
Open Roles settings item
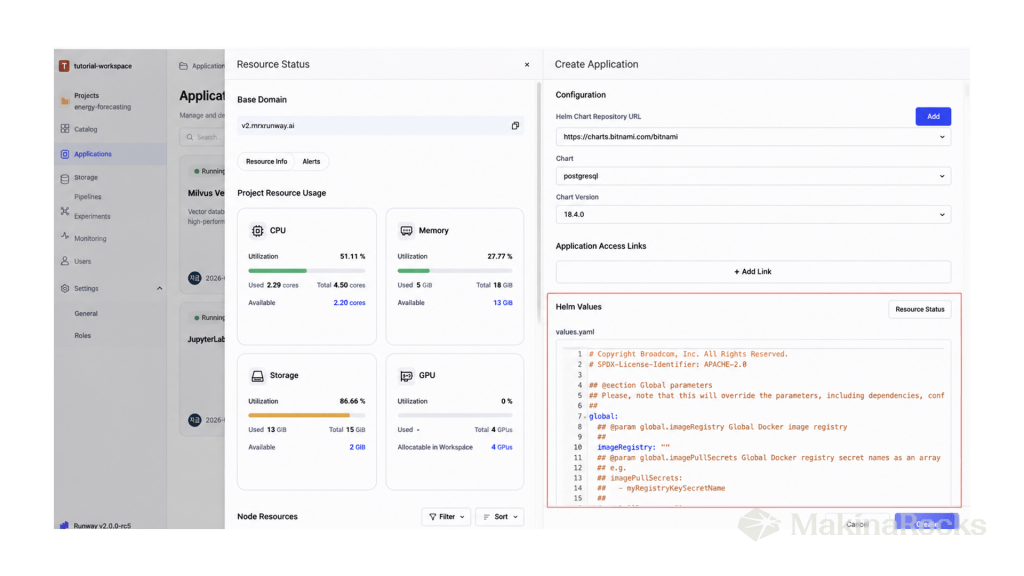click(x=82, y=336)
